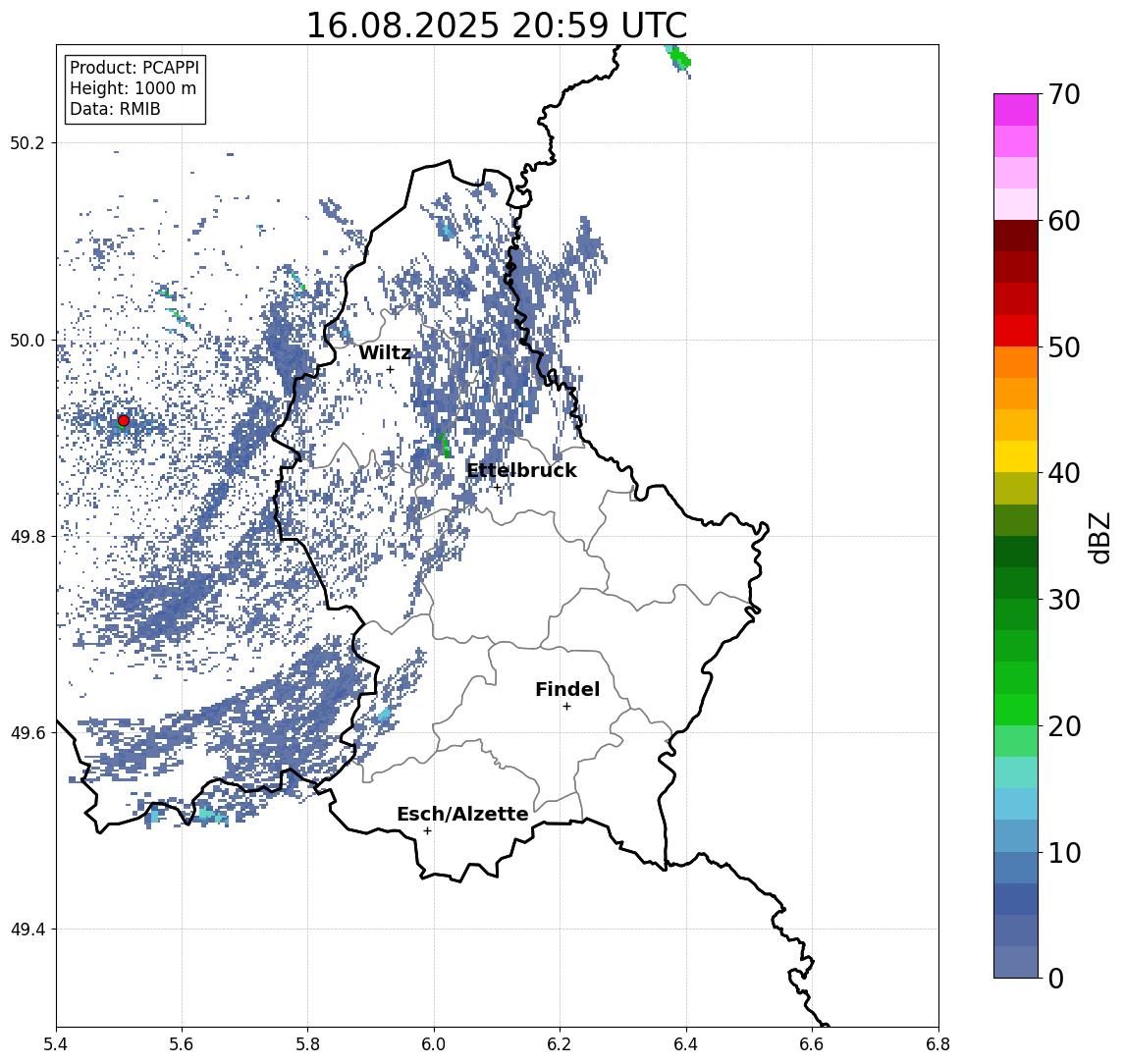
Task: Click the title "16.08.2025 20:59 UTC"
Action: tap(497, 26)
